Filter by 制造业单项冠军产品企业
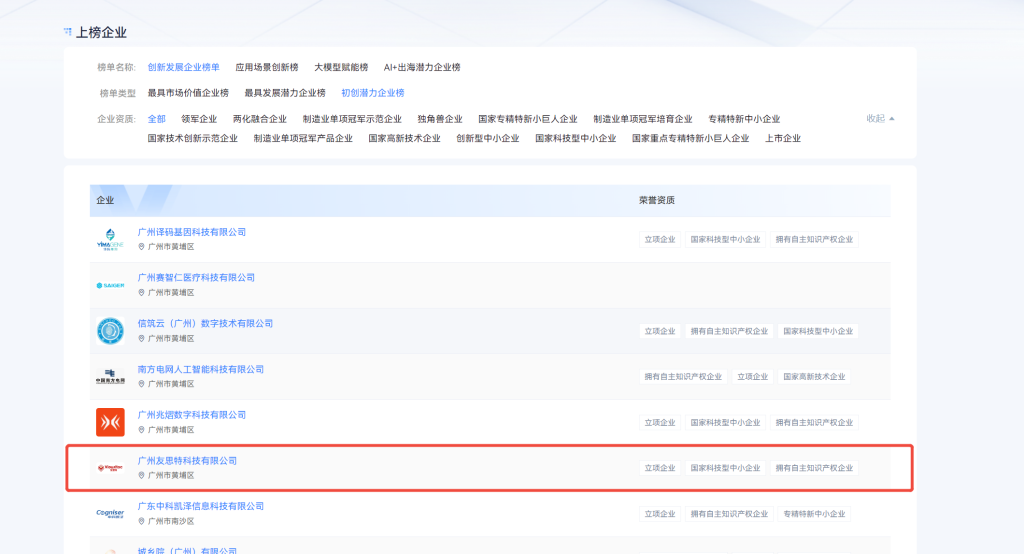Viewport: 1024px width, 554px height. (303, 138)
